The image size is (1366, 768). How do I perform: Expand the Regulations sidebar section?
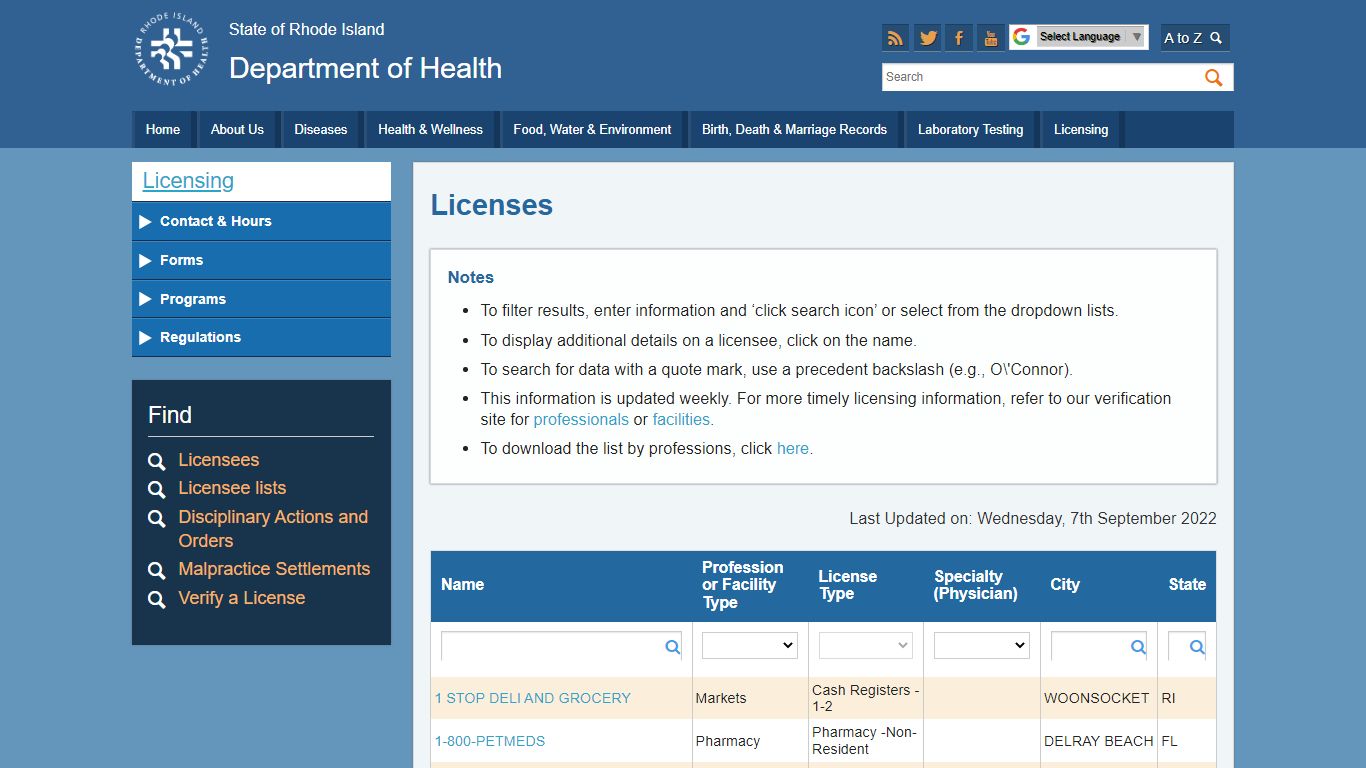[x=261, y=337]
